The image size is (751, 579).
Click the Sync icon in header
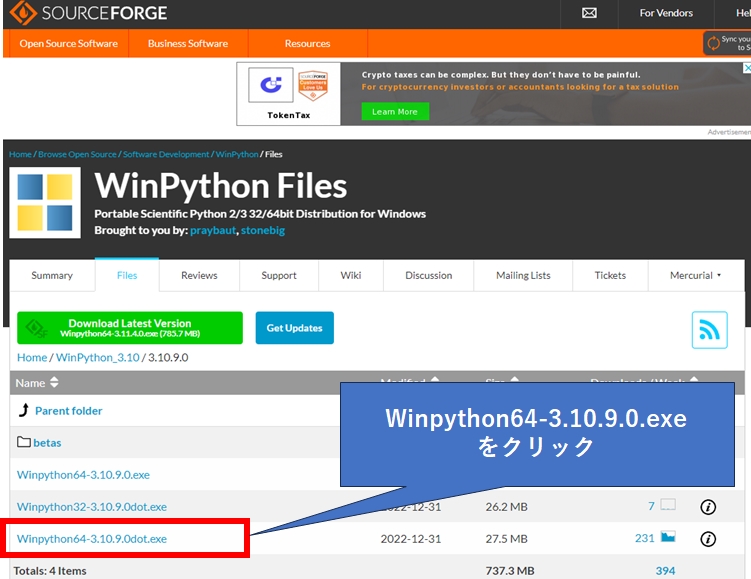tap(714, 43)
